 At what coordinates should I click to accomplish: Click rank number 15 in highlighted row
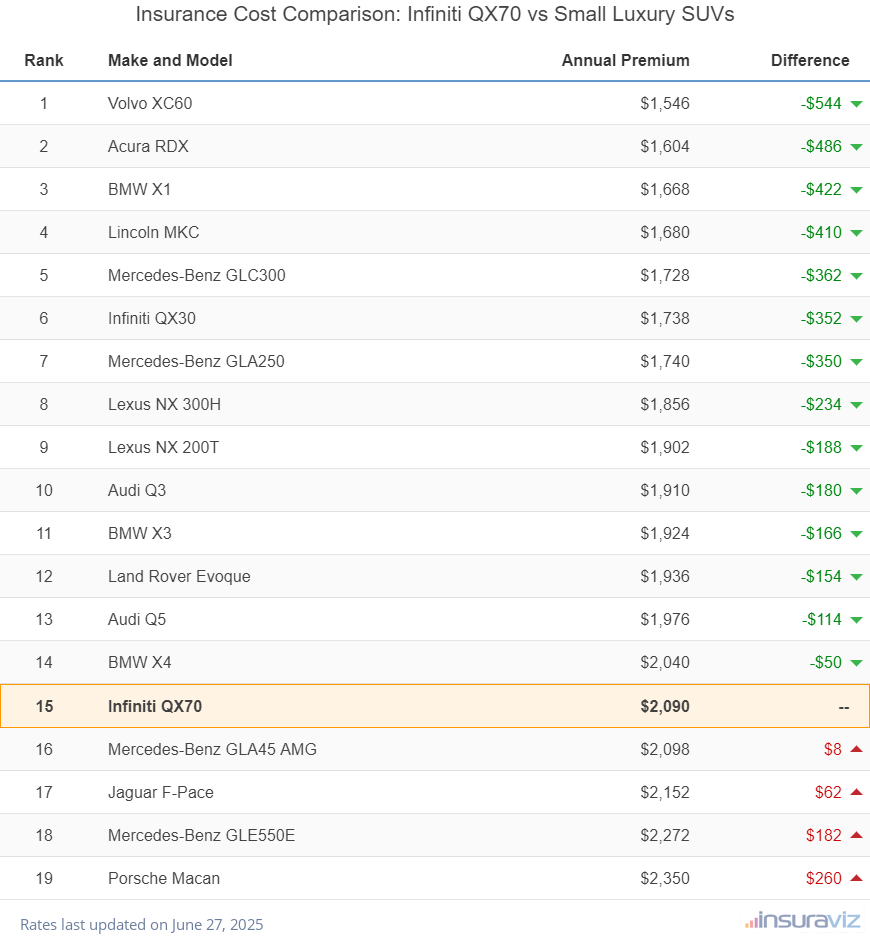[44, 706]
